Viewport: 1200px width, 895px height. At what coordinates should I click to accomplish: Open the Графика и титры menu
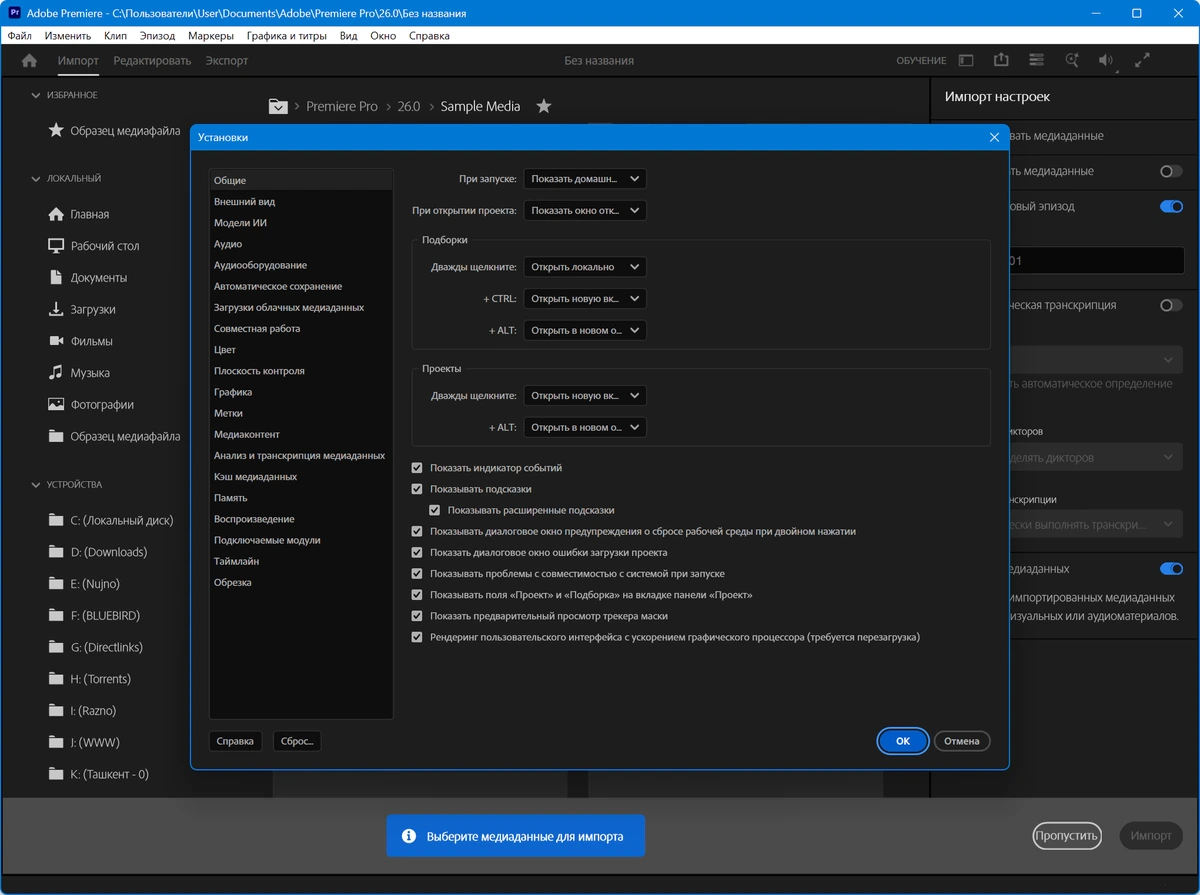(287, 36)
